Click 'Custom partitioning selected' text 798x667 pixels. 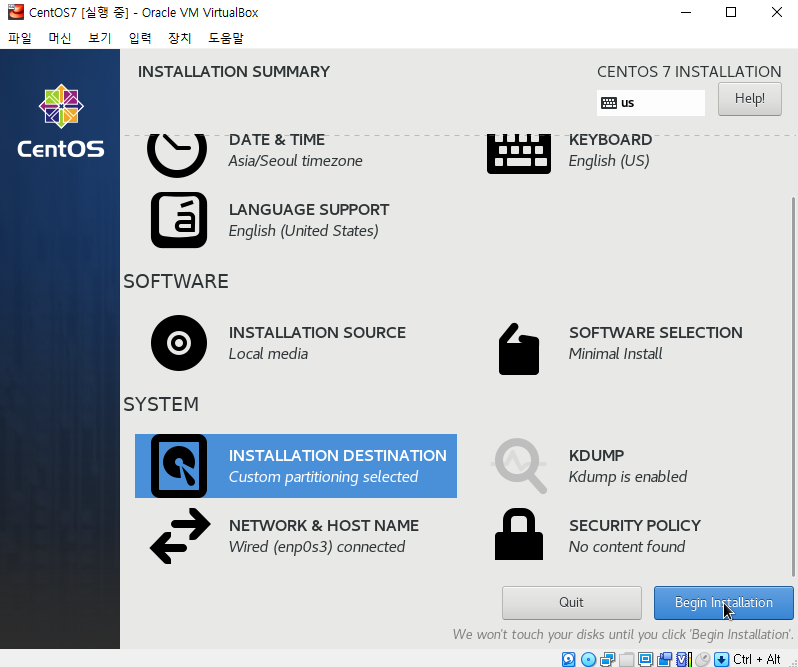(x=323, y=477)
